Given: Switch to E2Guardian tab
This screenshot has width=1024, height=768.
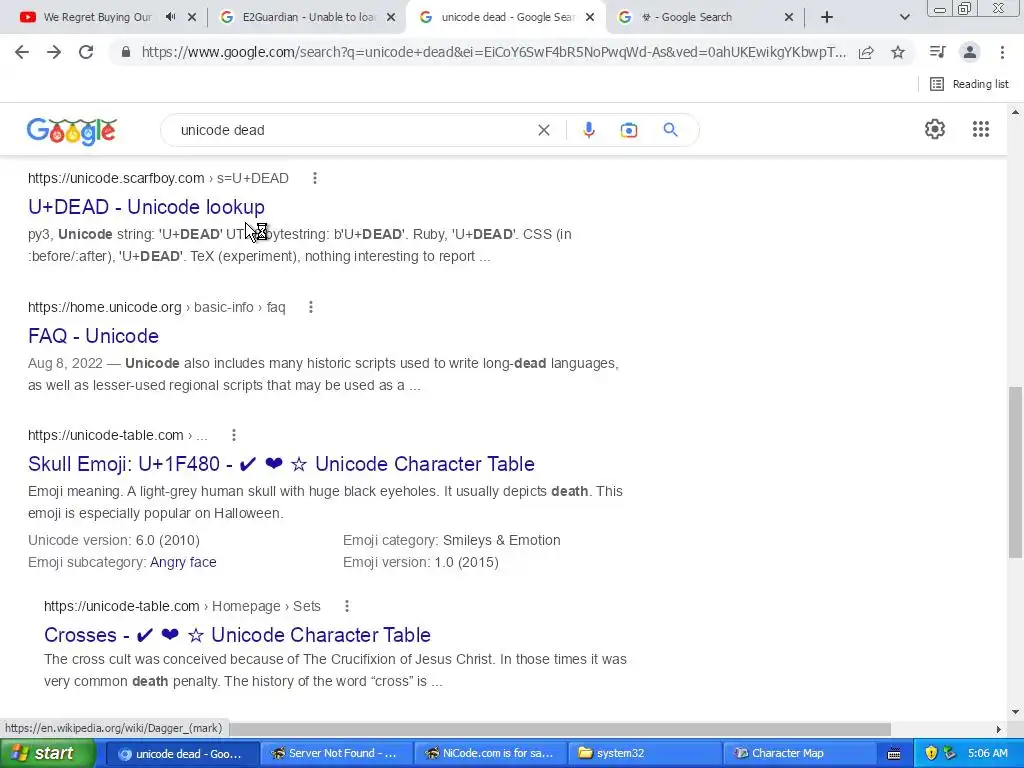Looking at the screenshot, I should [300, 18].
